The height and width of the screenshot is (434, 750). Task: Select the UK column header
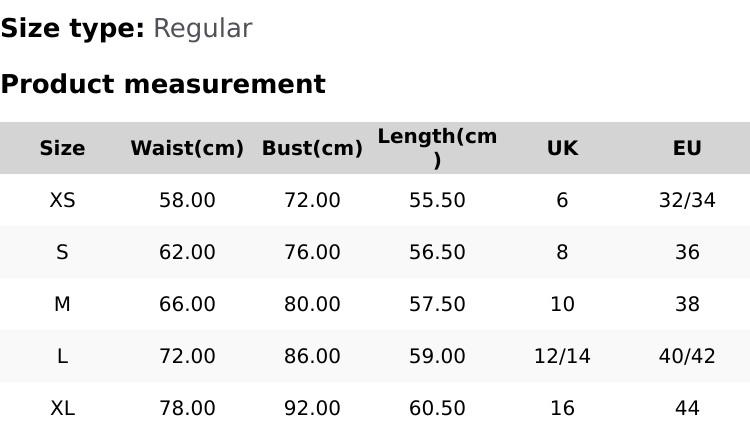point(562,148)
